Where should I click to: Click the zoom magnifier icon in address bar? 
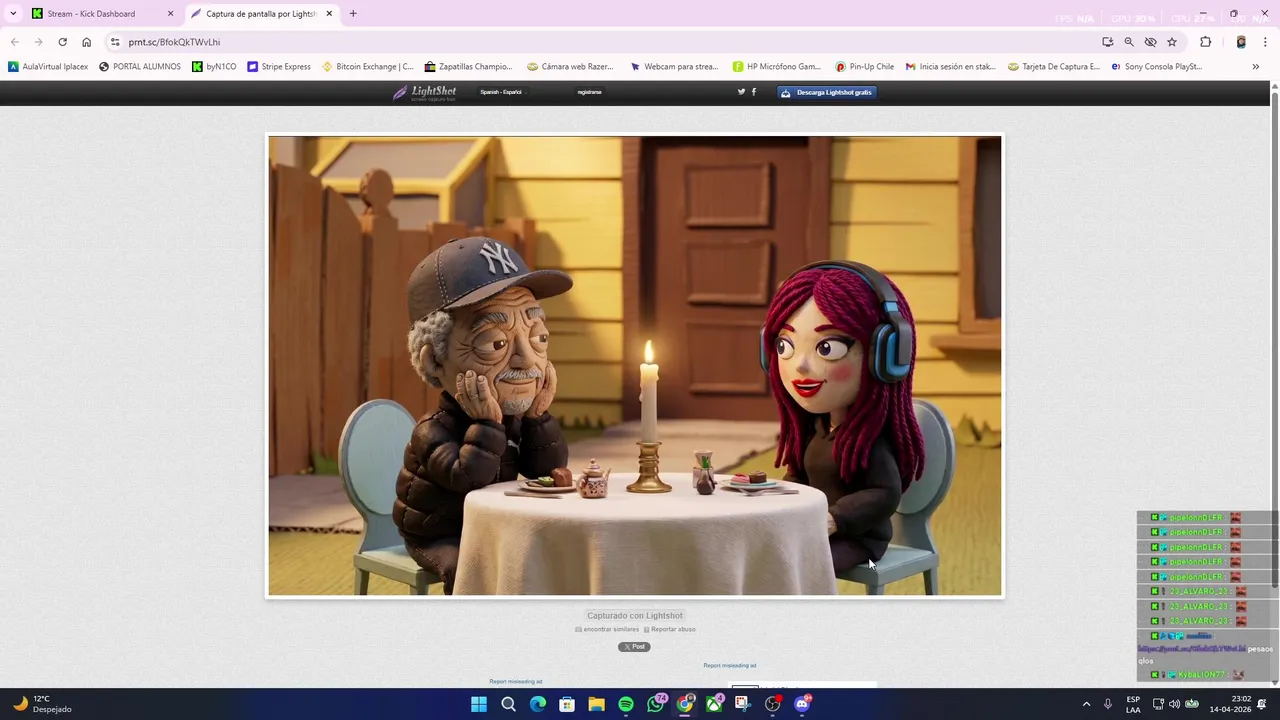pos(1129,42)
